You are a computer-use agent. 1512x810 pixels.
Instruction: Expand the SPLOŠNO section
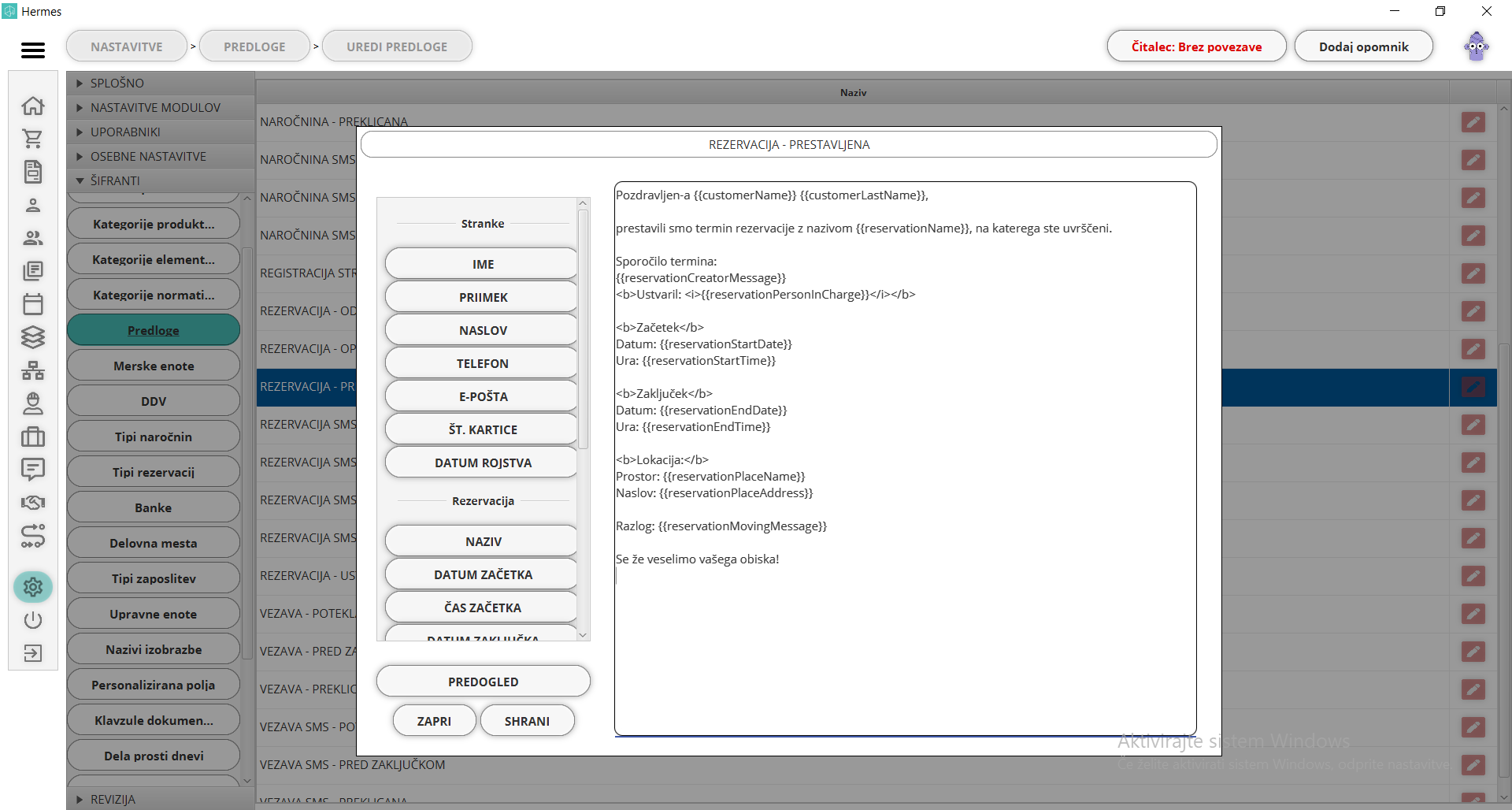[x=161, y=83]
